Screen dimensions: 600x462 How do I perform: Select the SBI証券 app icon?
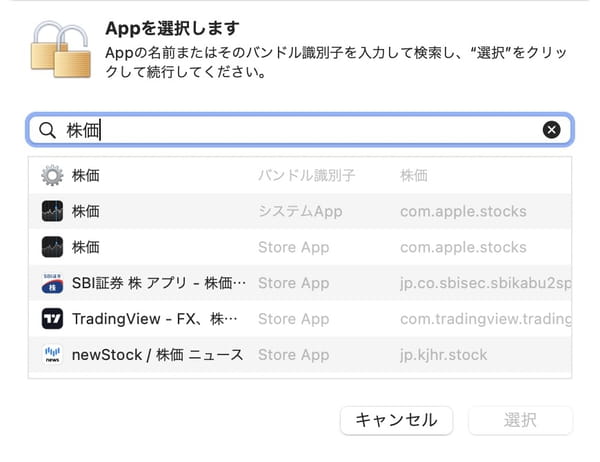pos(52,283)
